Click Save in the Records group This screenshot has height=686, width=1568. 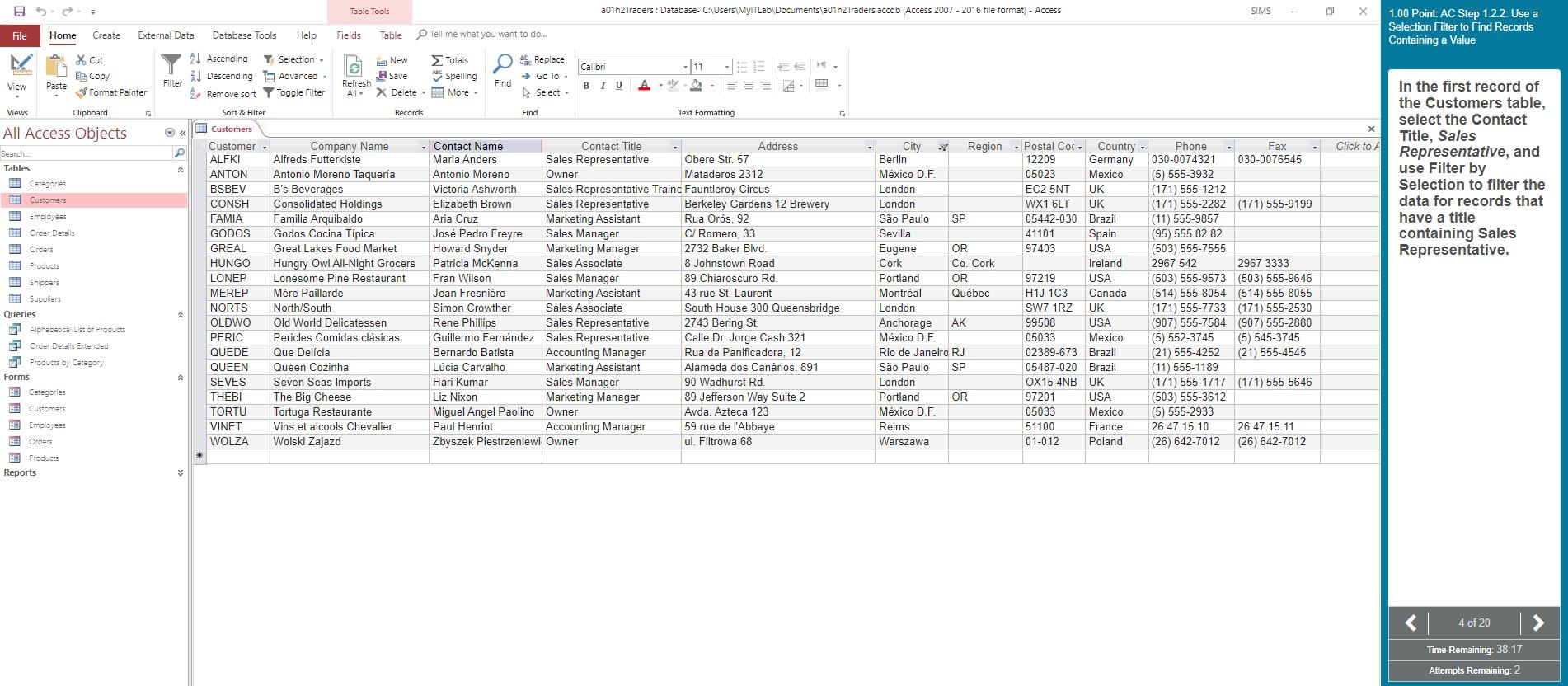point(392,76)
